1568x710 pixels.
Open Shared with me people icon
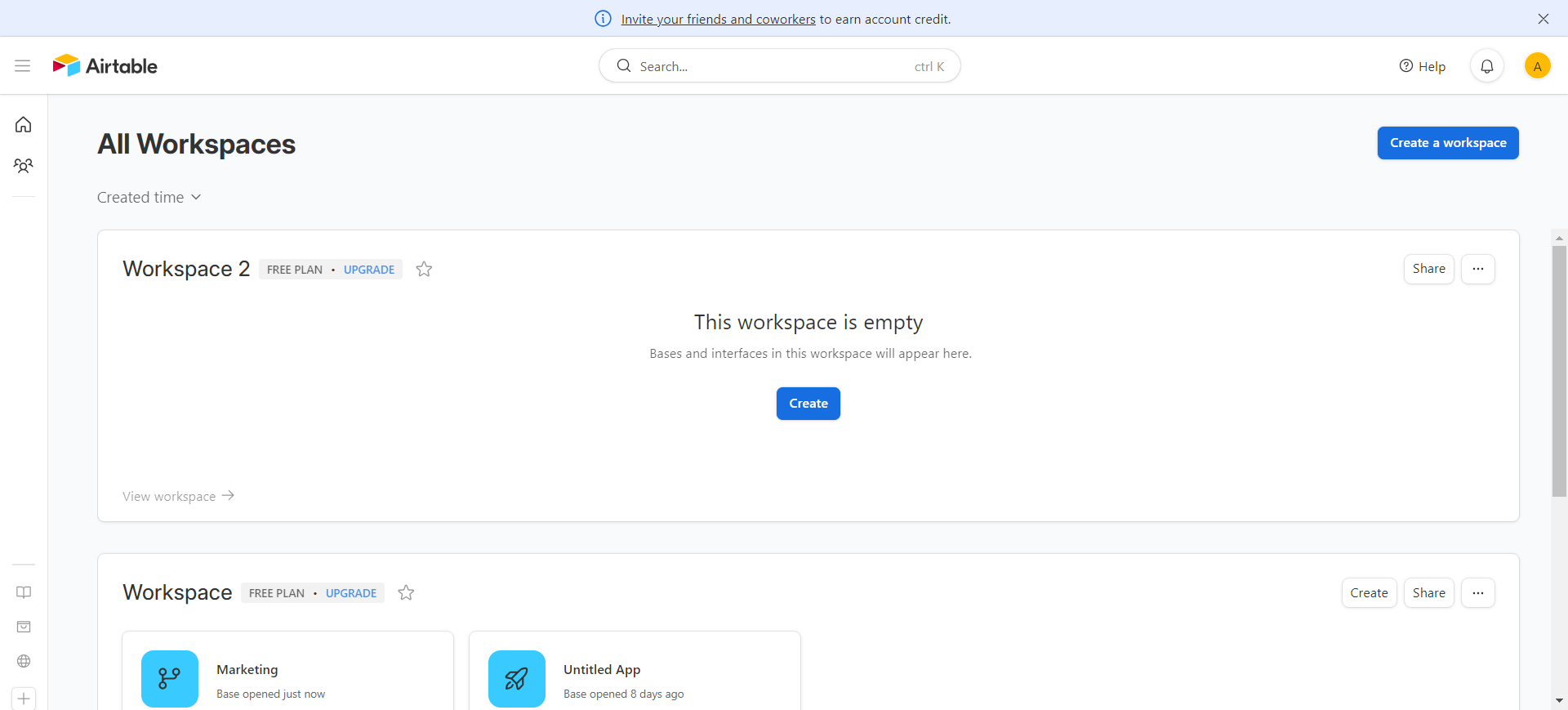24,166
